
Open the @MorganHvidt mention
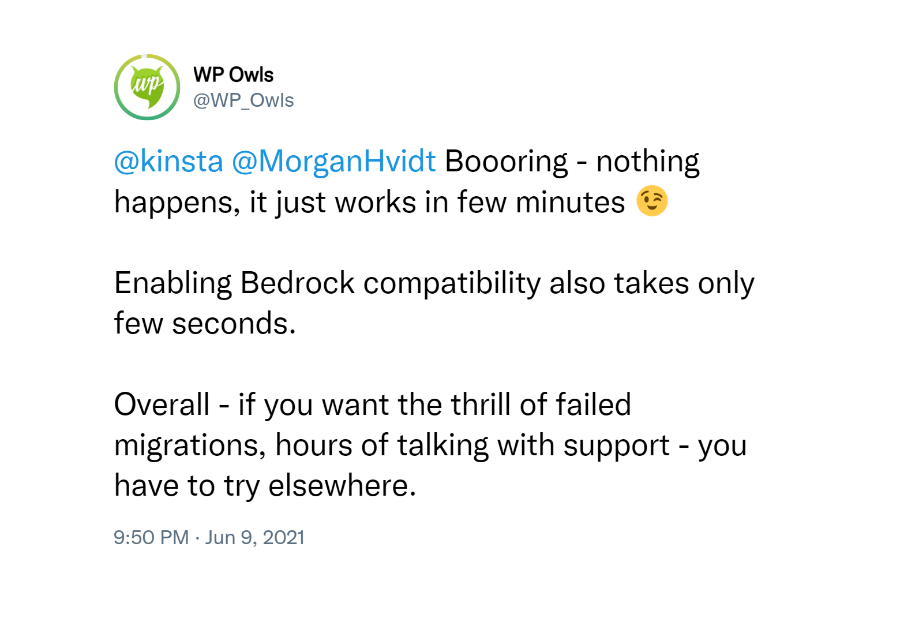tap(333, 161)
